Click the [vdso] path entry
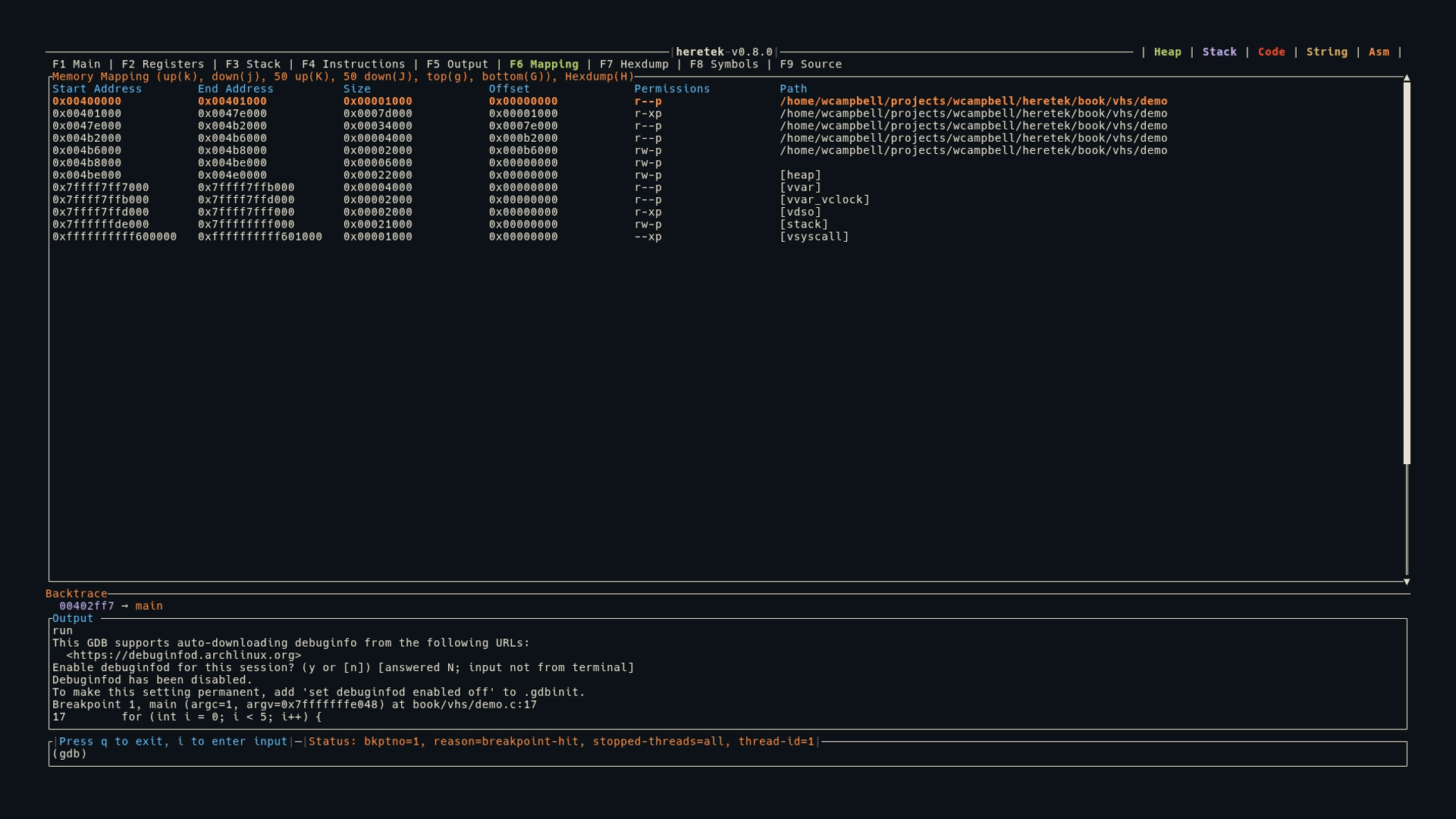Screen dimensions: 1456x819 [x=800, y=212]
